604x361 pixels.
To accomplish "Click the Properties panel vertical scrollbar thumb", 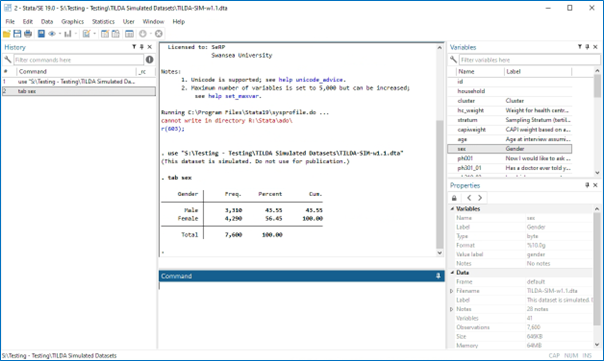I will [597, 269].
